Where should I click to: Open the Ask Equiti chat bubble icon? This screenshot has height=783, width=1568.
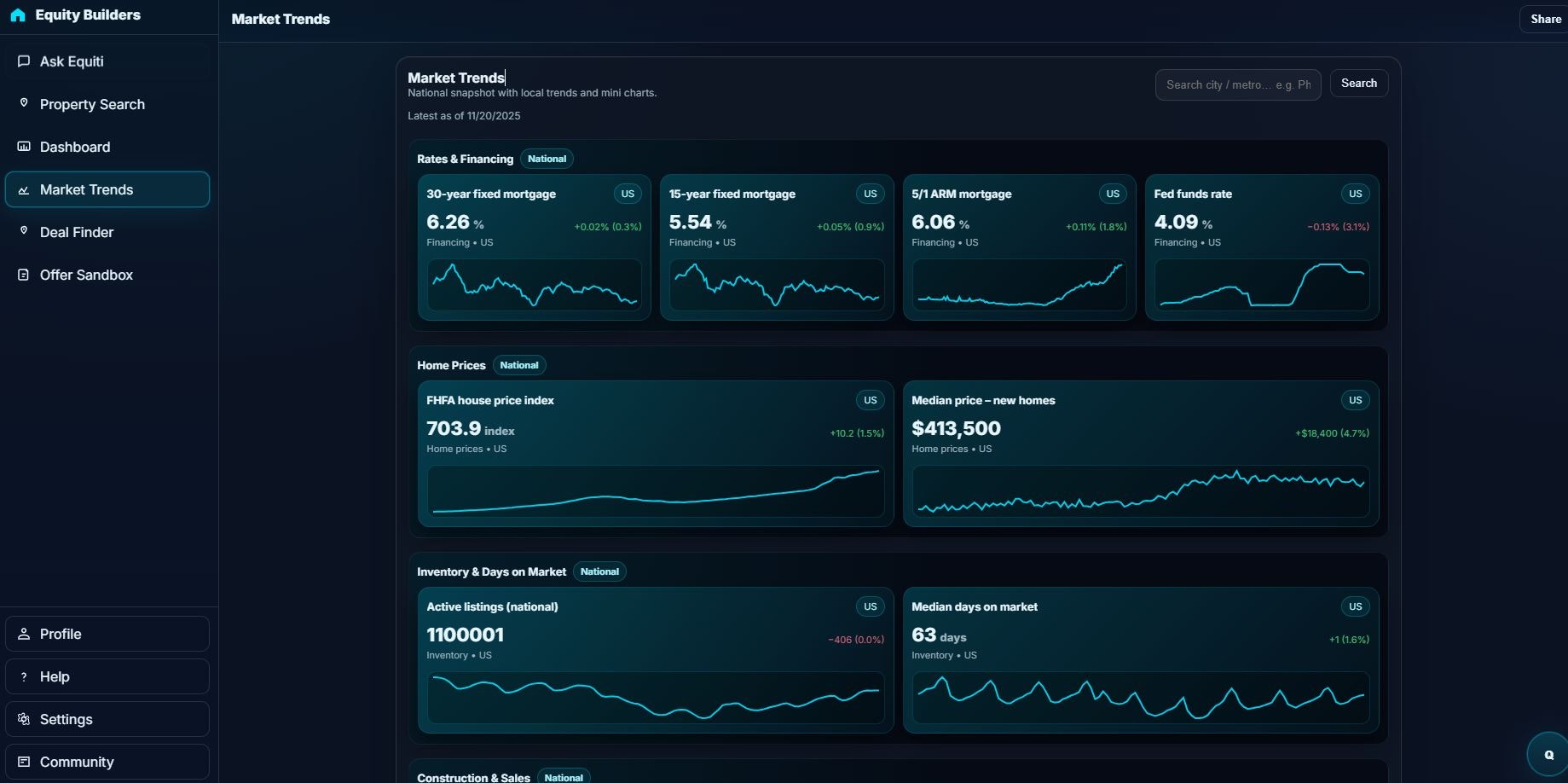click(x=23, y=61)
